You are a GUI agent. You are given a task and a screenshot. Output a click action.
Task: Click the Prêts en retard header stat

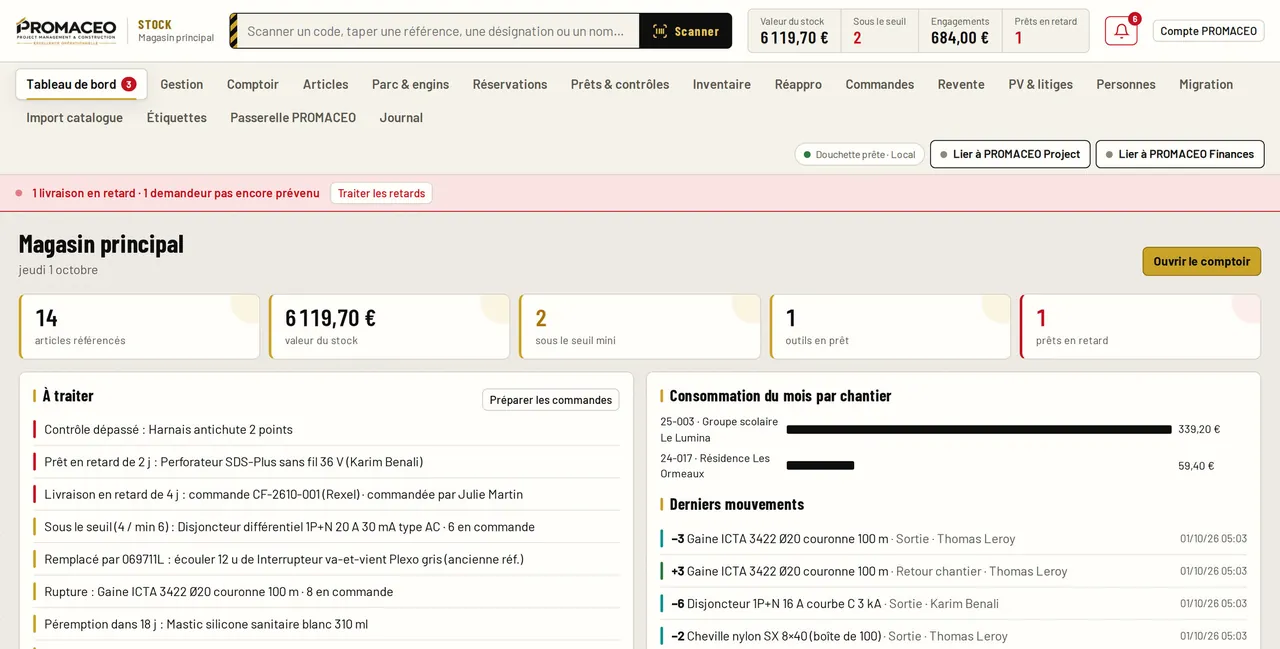tap(1045, 31)
